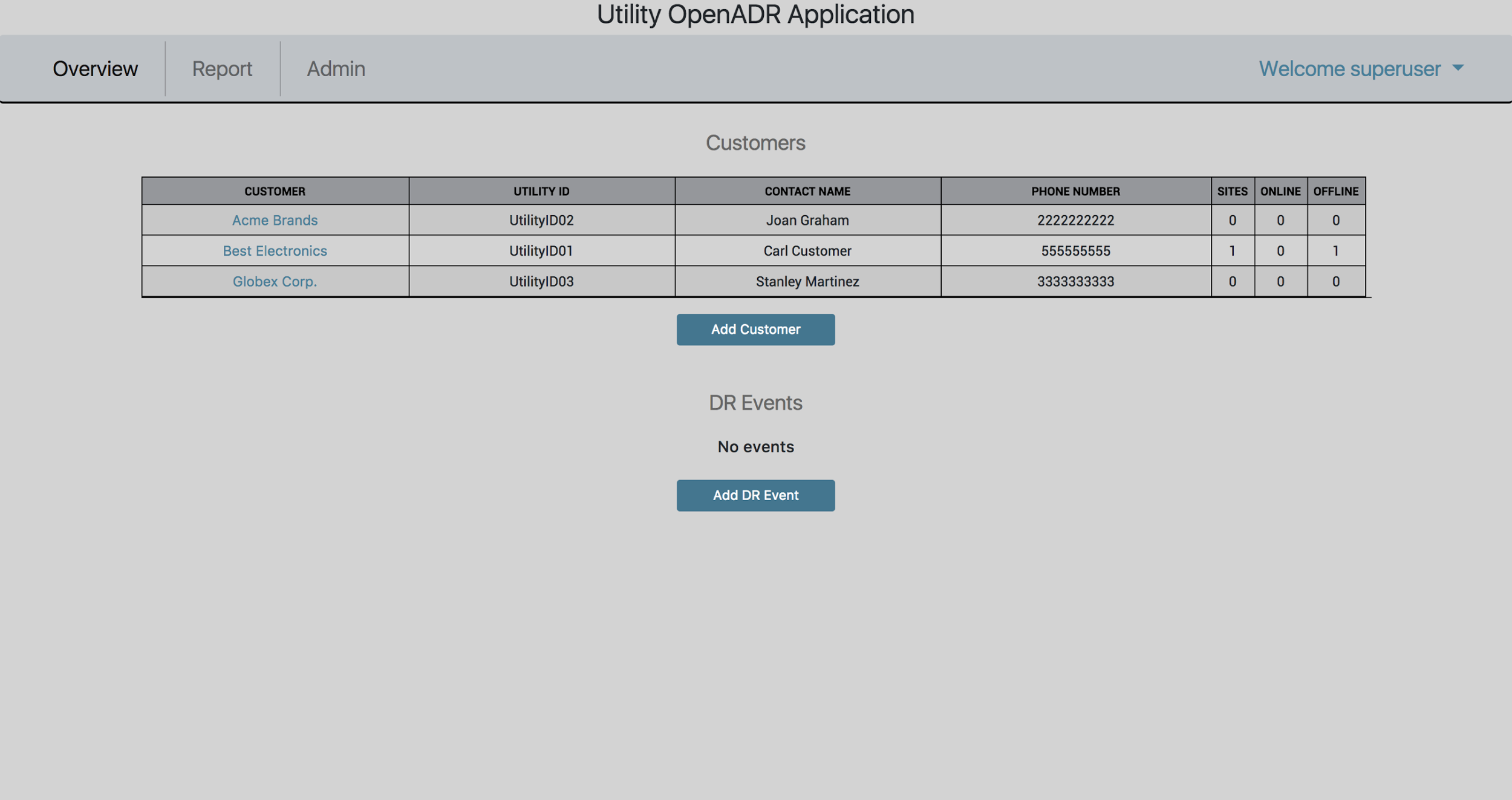
Task: Click the Sites count for Best Electronics
Action: pyautogui.click(x=1232, y=251)
